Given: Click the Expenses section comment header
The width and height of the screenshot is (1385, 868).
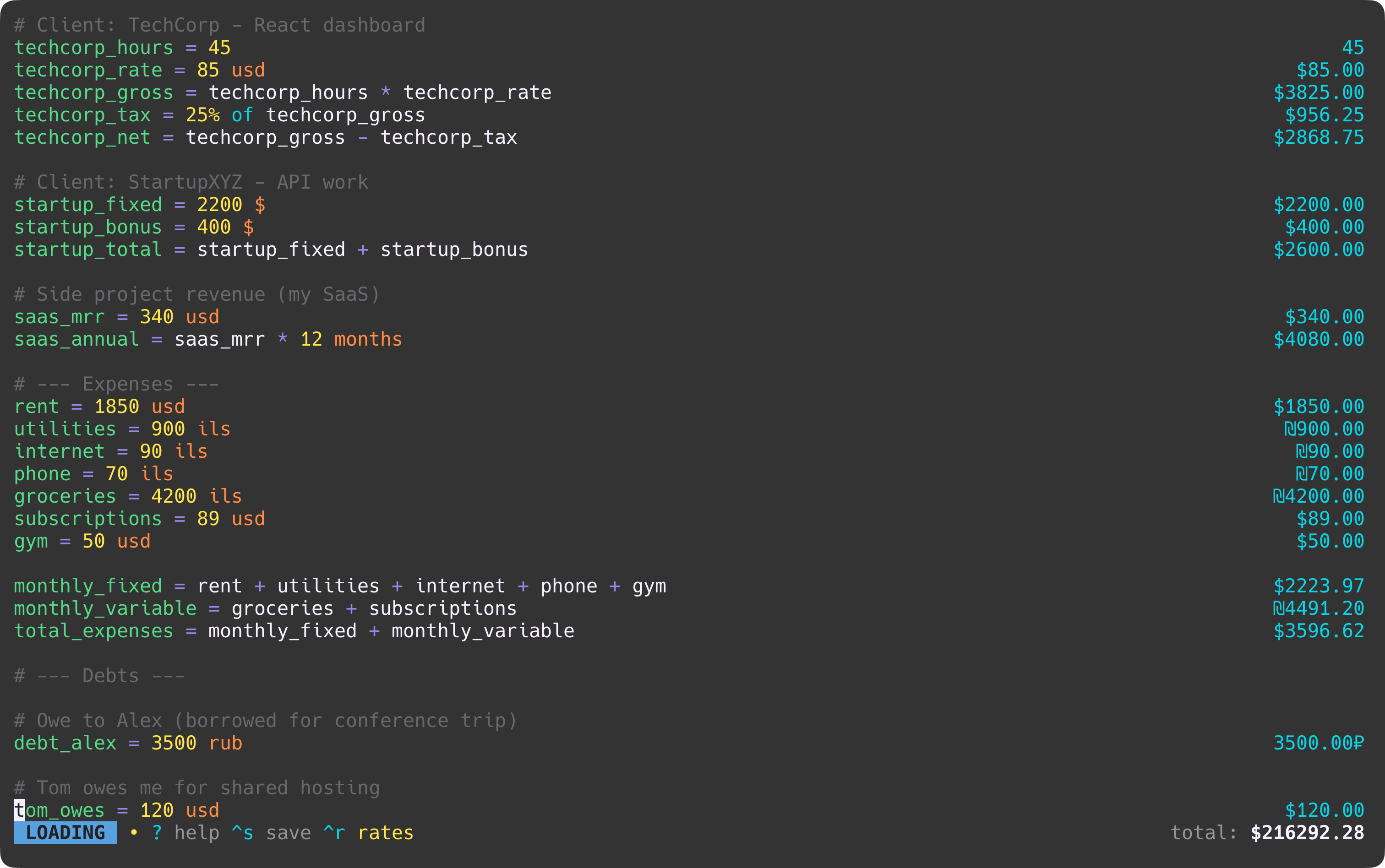Looking at the screenshot, I should (x=117, y=384).
